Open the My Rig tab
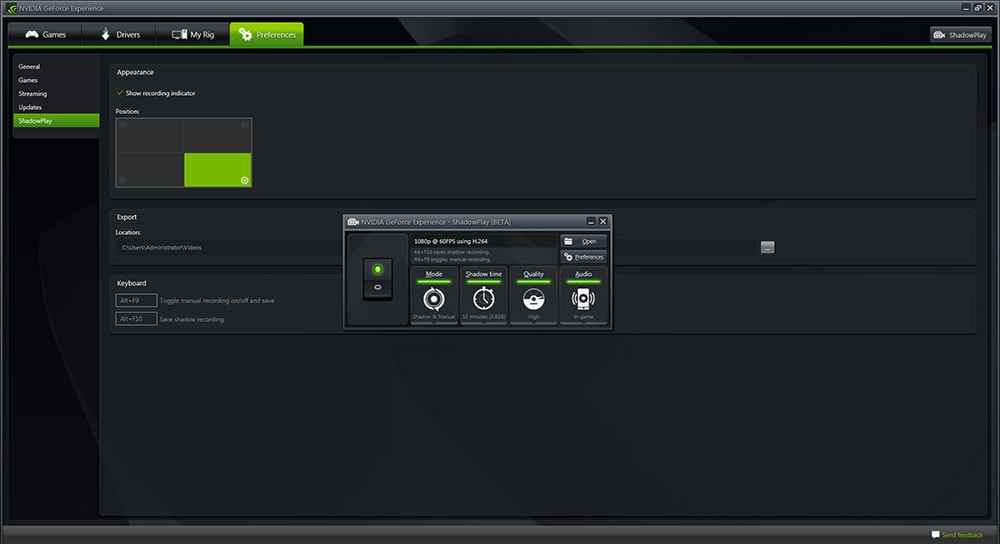 [194, 35]
